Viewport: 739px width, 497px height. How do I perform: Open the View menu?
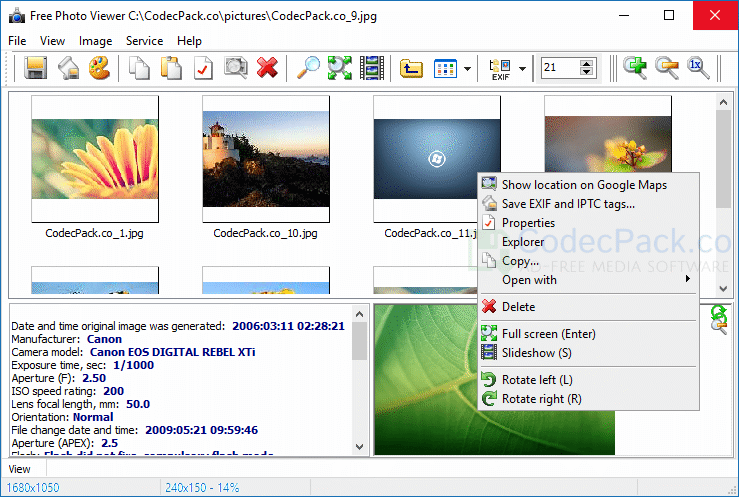pos(52,41)
